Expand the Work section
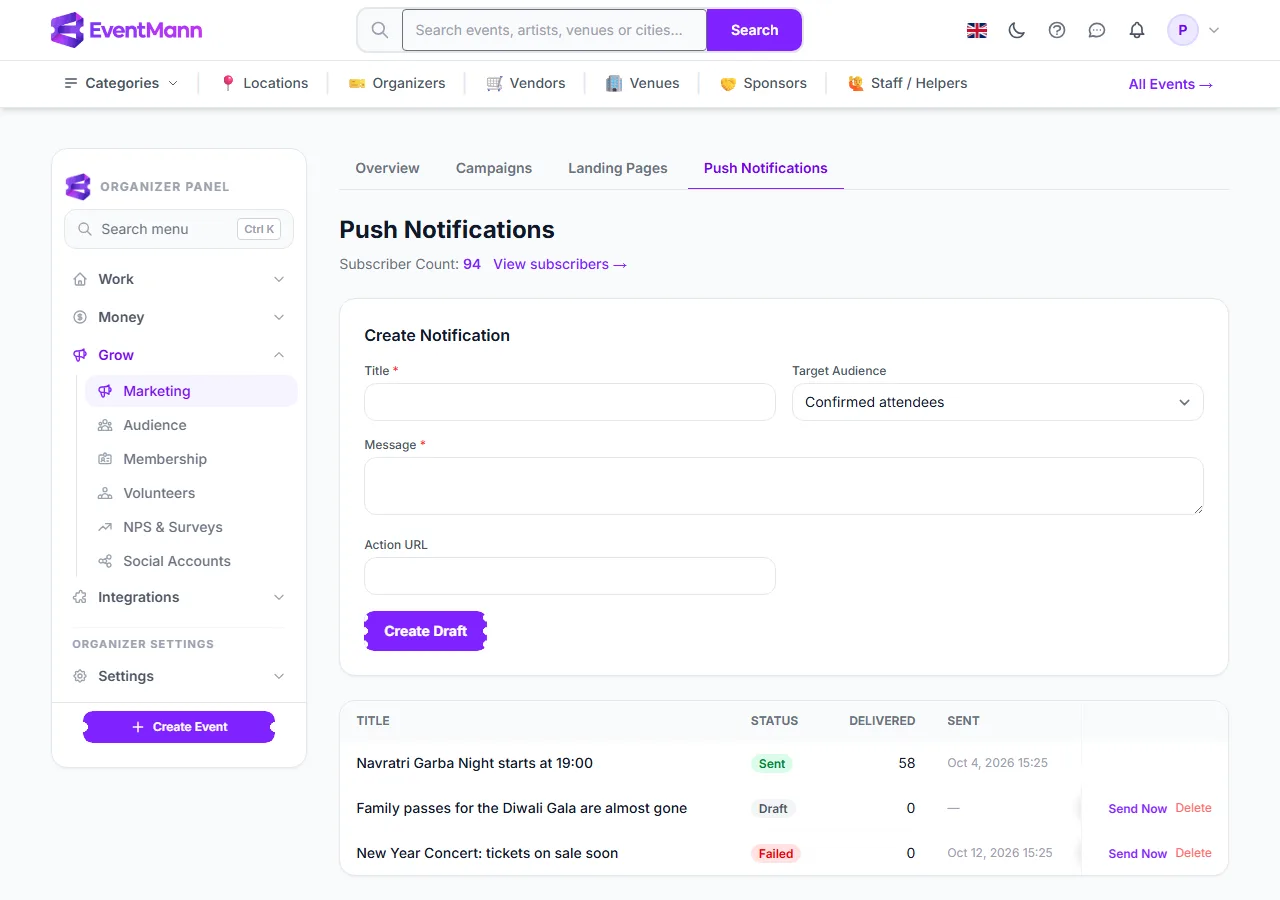1280x900 pixels. pos(179,279)
